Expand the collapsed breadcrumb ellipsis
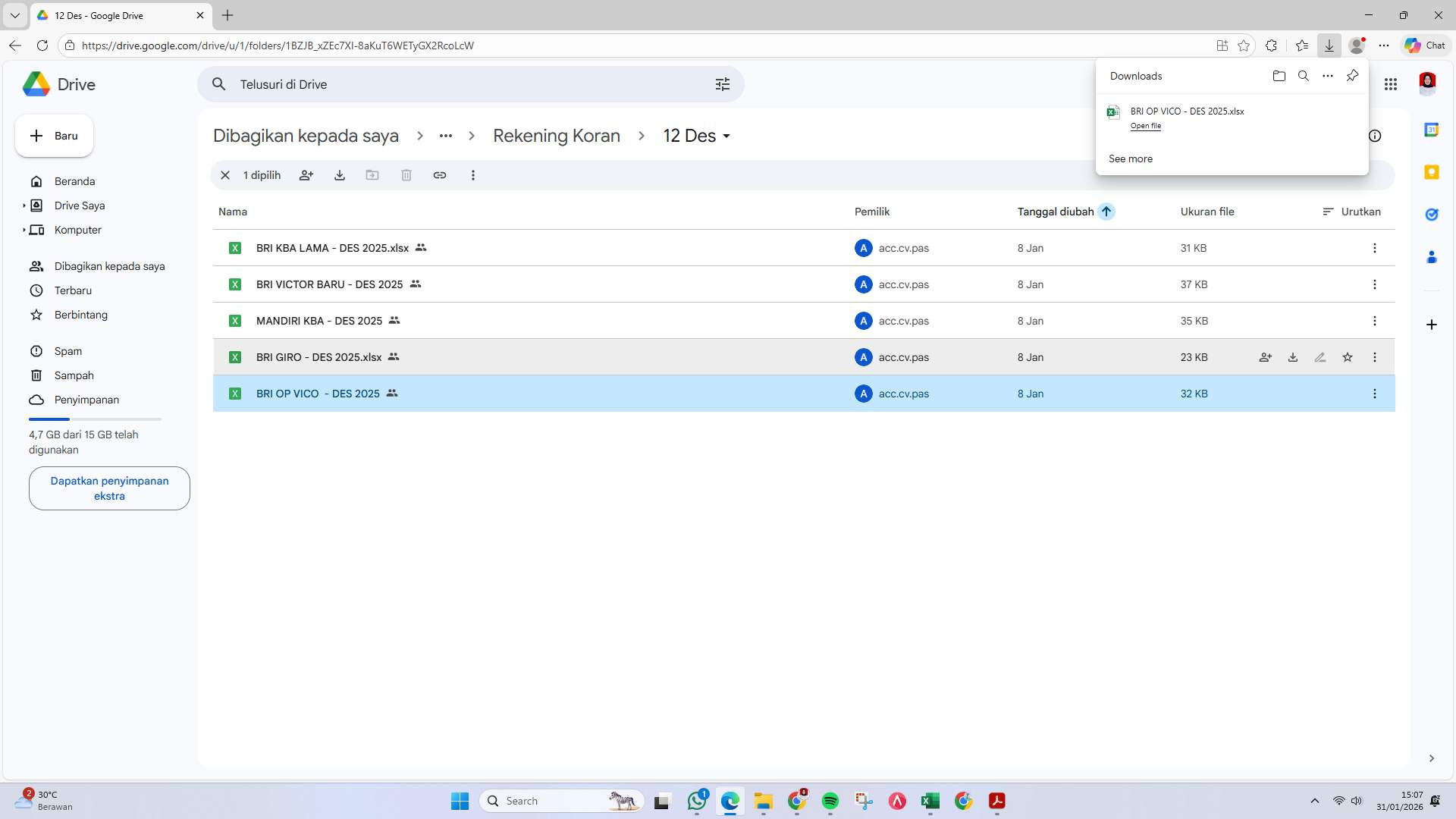The width and height of the screenshot is (1456, 819). coord(445,136)
